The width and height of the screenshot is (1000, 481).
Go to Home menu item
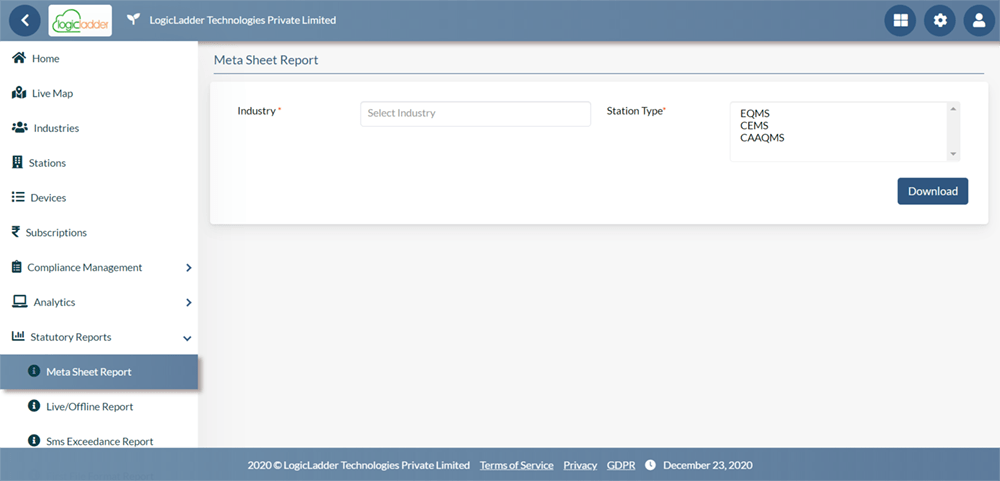pyautogui.click(x=99, y=59)
